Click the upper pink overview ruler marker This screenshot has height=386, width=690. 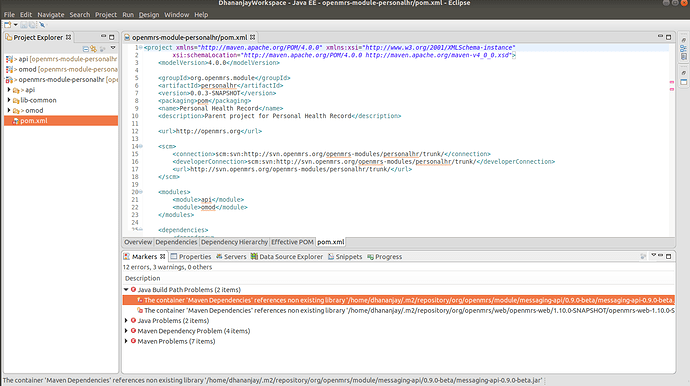coord(672,82)
